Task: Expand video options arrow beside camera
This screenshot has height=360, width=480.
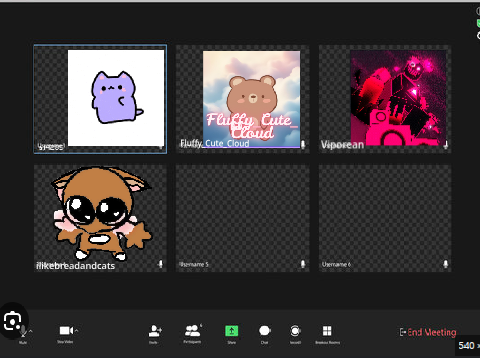Action: click(77, 331)
